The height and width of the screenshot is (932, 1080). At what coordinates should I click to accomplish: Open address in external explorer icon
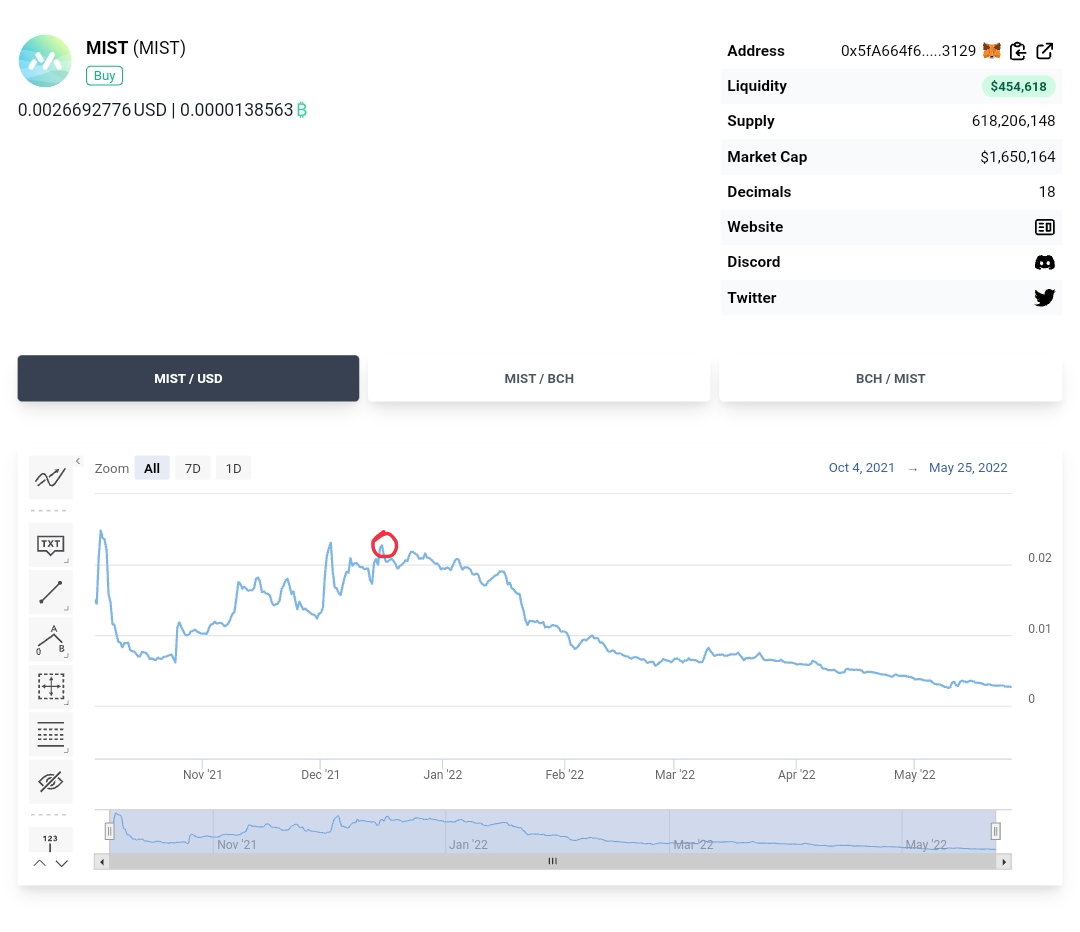click(1044, 51)
